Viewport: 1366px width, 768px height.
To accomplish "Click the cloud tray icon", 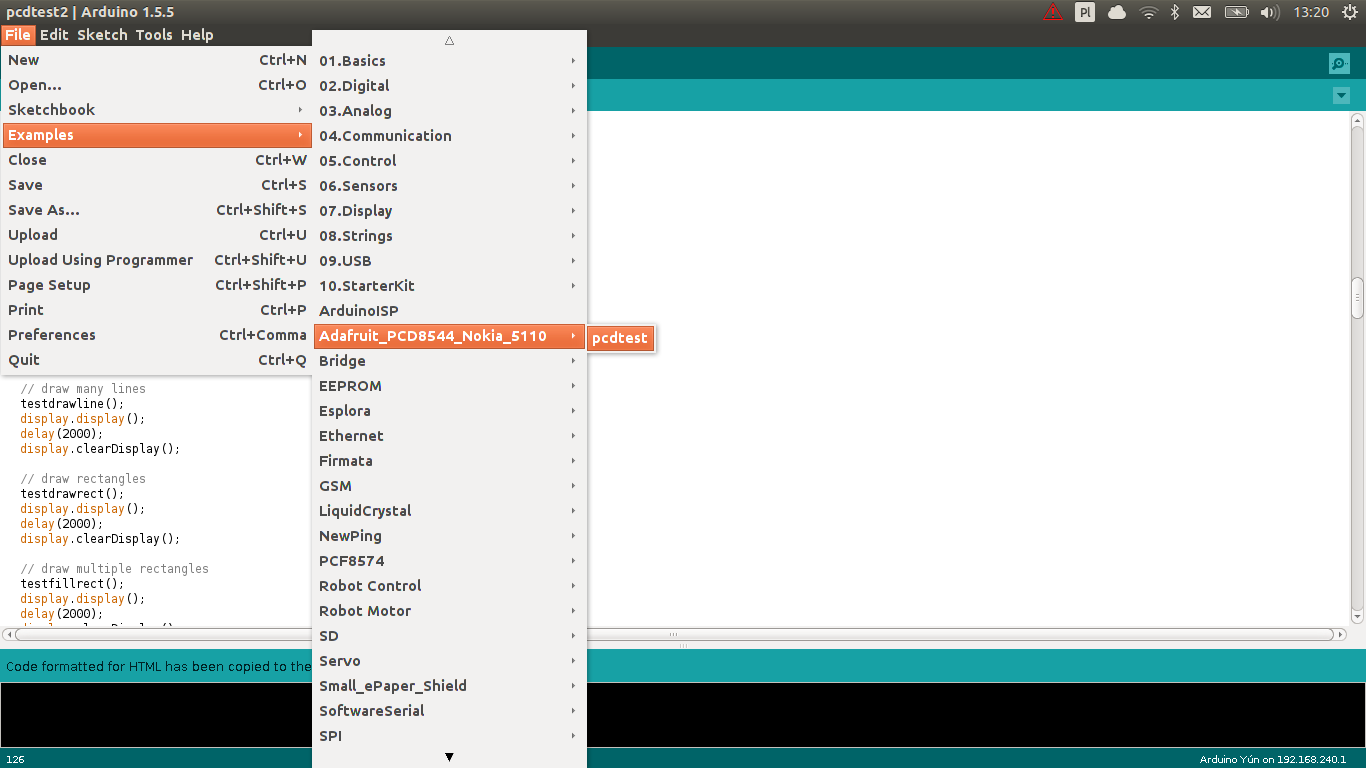I will pyautogui.click(x=1117, y=12).
